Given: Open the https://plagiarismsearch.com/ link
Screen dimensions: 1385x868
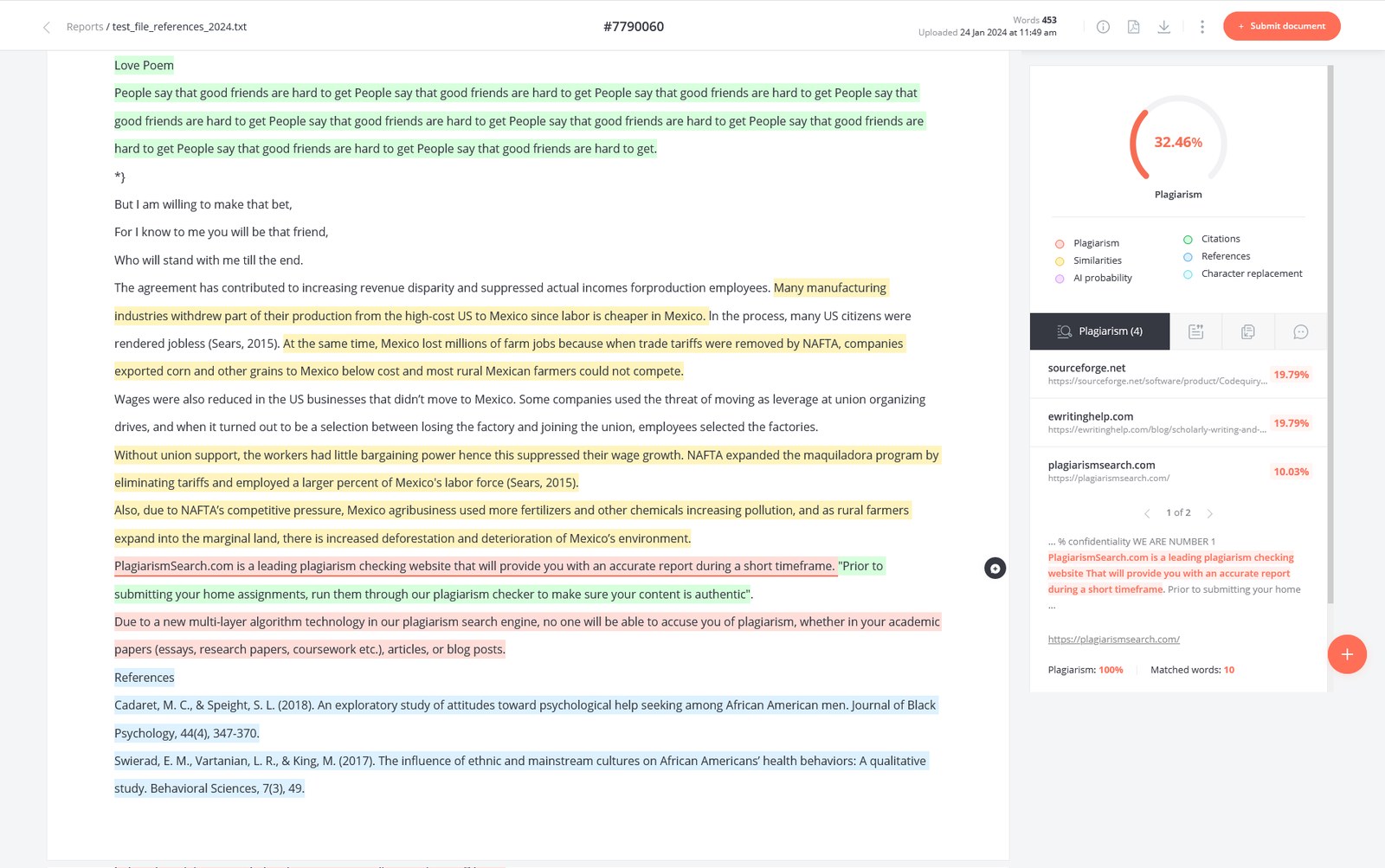Looking at the screenshot, I should pos(1113,640).
